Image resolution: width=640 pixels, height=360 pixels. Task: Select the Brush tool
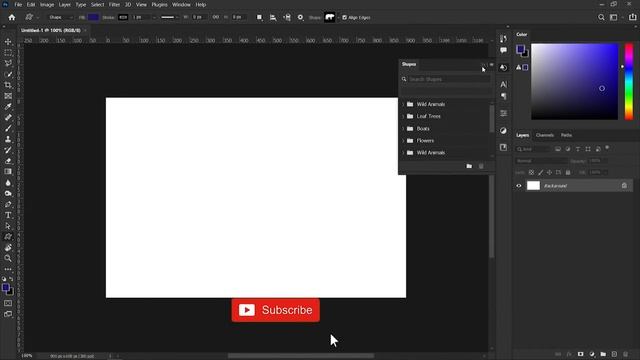[x=8, y=128]
